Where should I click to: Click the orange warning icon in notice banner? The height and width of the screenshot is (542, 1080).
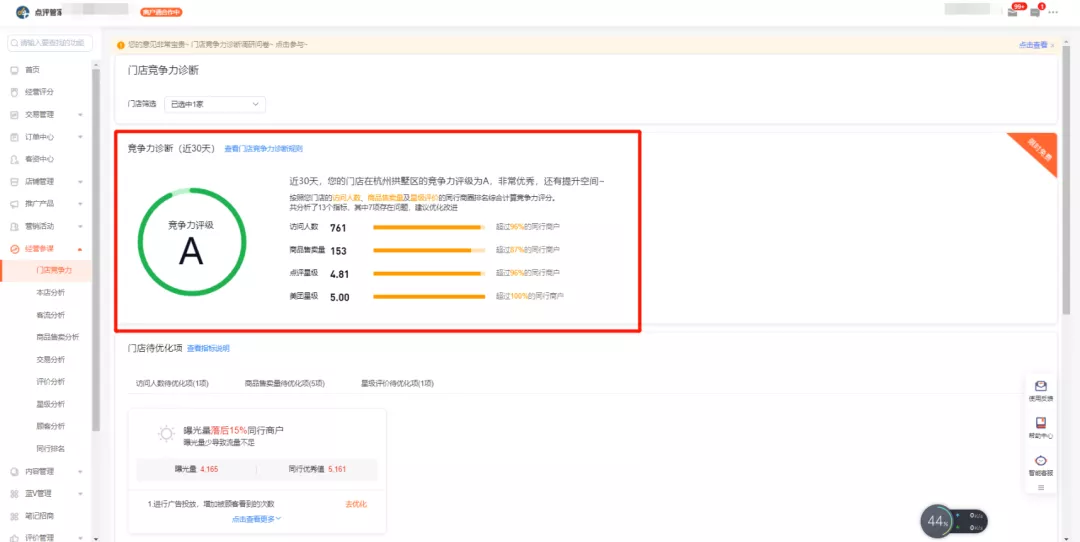[121, 45]
